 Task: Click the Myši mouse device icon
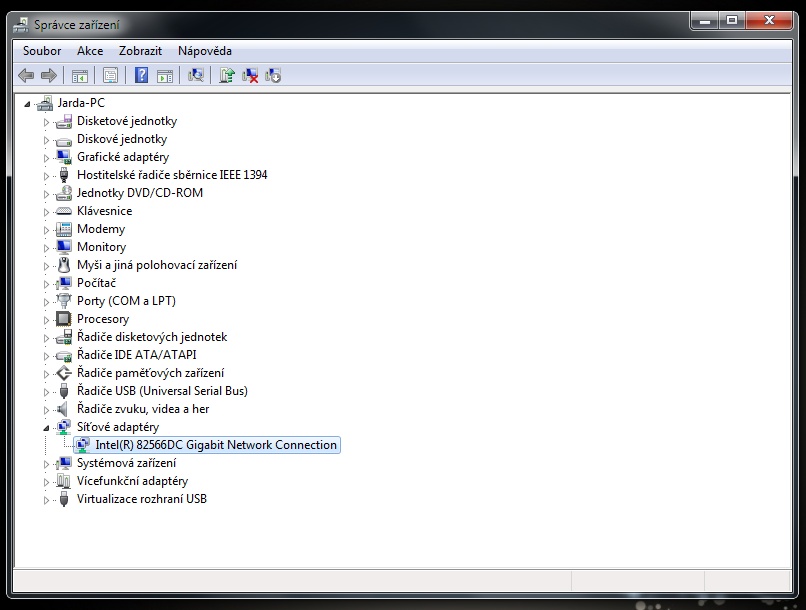coord(64,265)
